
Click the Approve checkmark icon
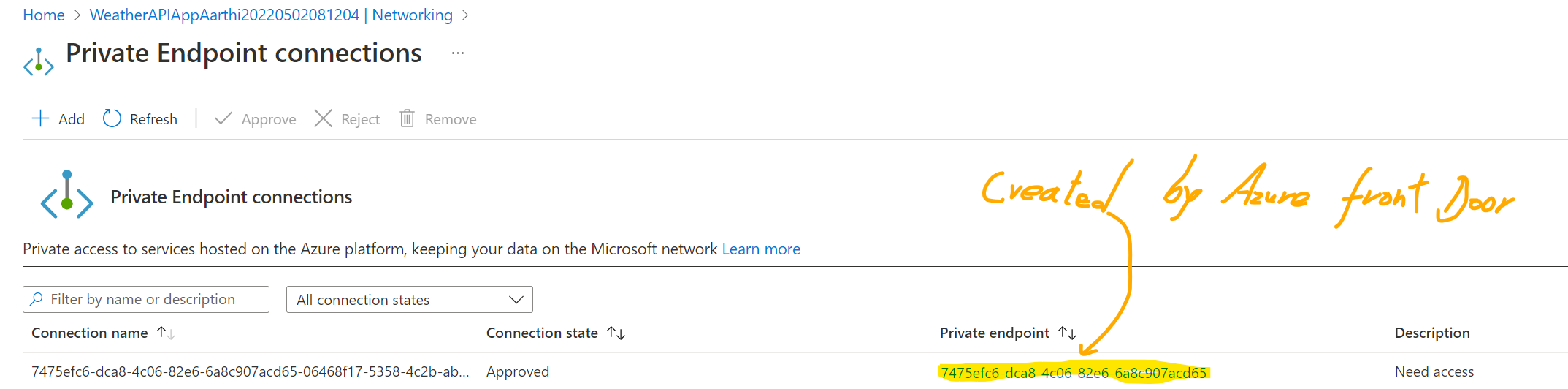pos(223,118)
